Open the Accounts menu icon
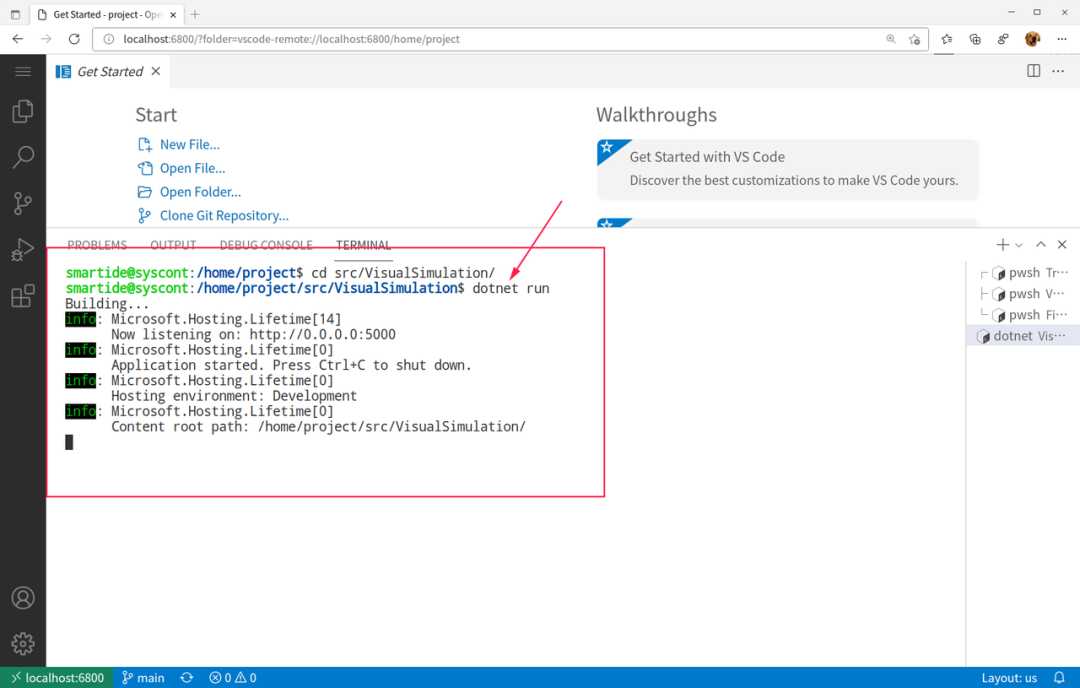Image resolution: width=1080 pixels, height=688 pixels. [23, 598]
